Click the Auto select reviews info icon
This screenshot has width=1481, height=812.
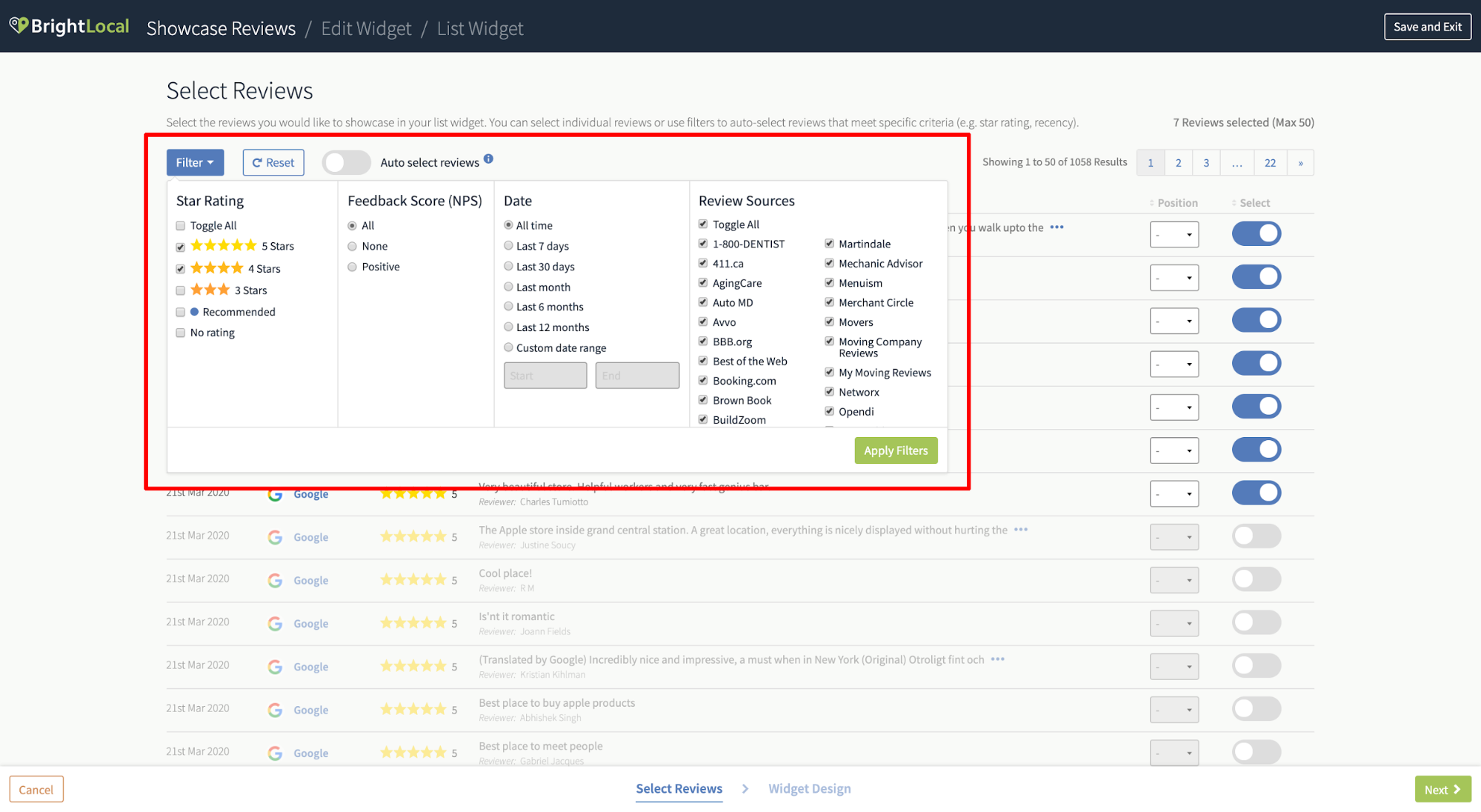pyautogui.click(x=488, y=159)
